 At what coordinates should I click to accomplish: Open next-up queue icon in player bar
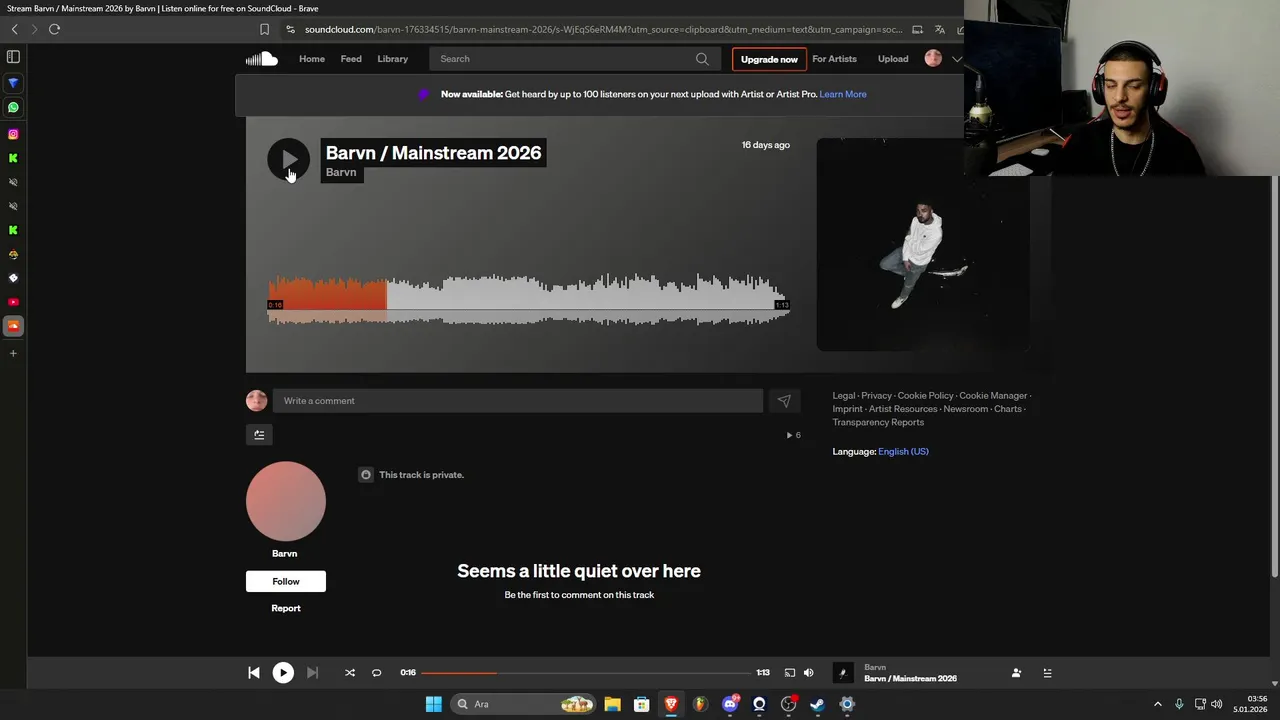pos(1047,673)
